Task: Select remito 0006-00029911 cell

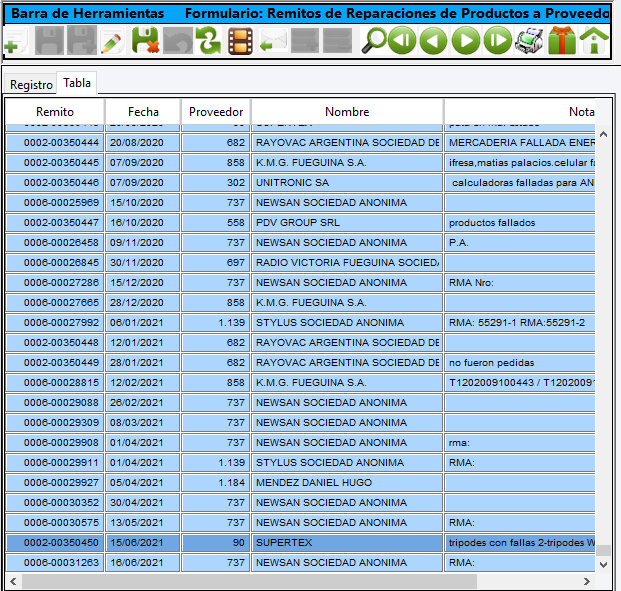Action: pyautogui.click(x=55, y=463)
